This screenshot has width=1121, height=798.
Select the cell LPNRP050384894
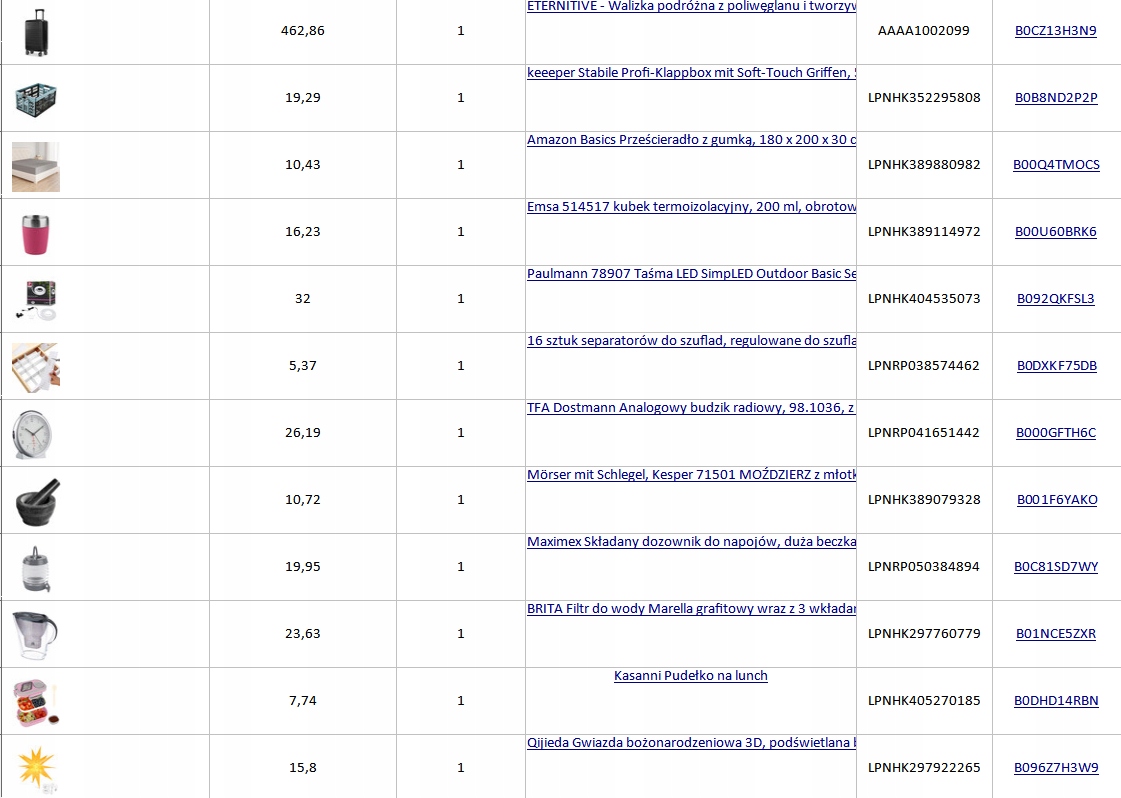coord(924,566)
